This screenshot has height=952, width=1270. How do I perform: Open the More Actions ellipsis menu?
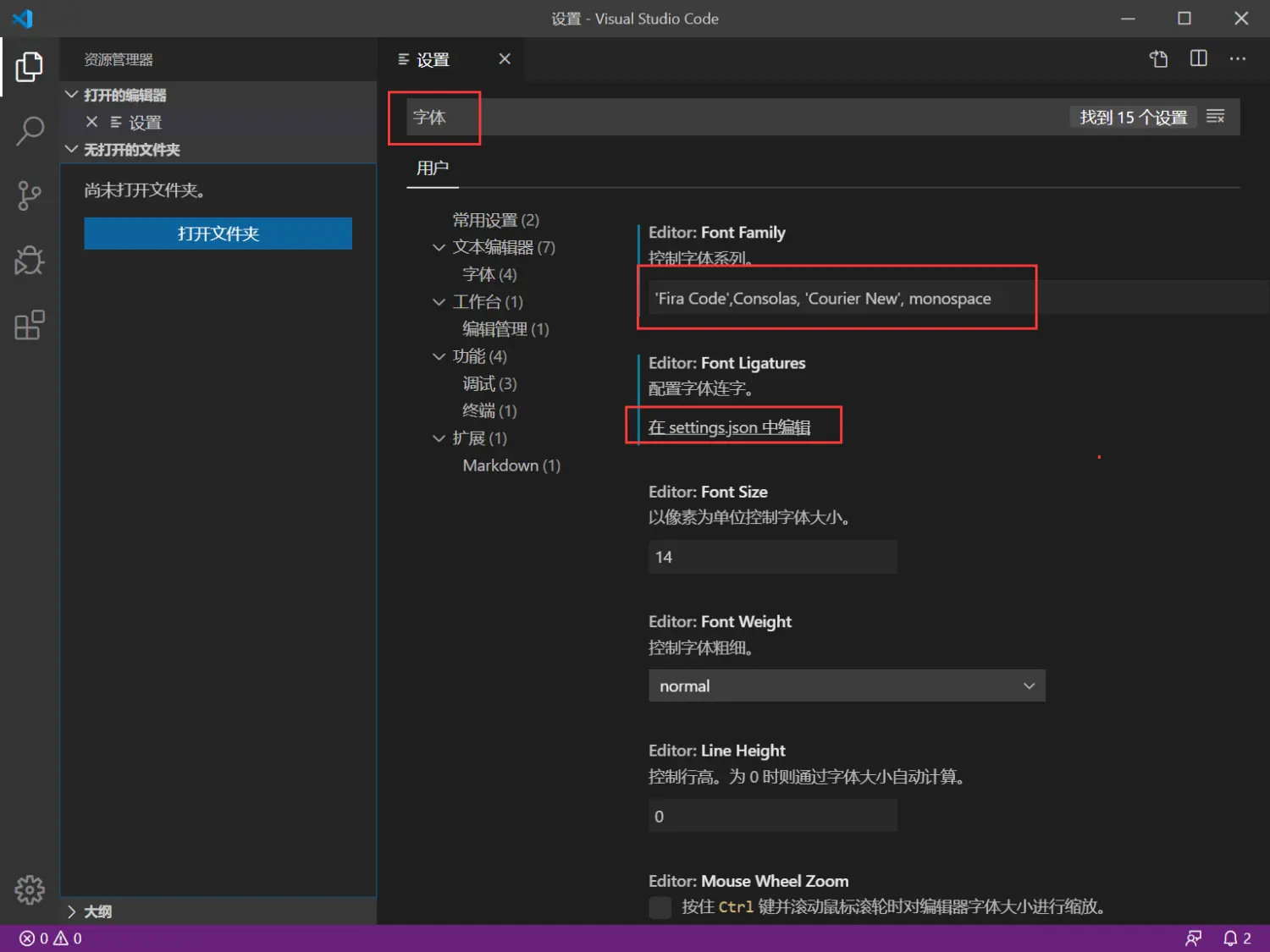1238,58
